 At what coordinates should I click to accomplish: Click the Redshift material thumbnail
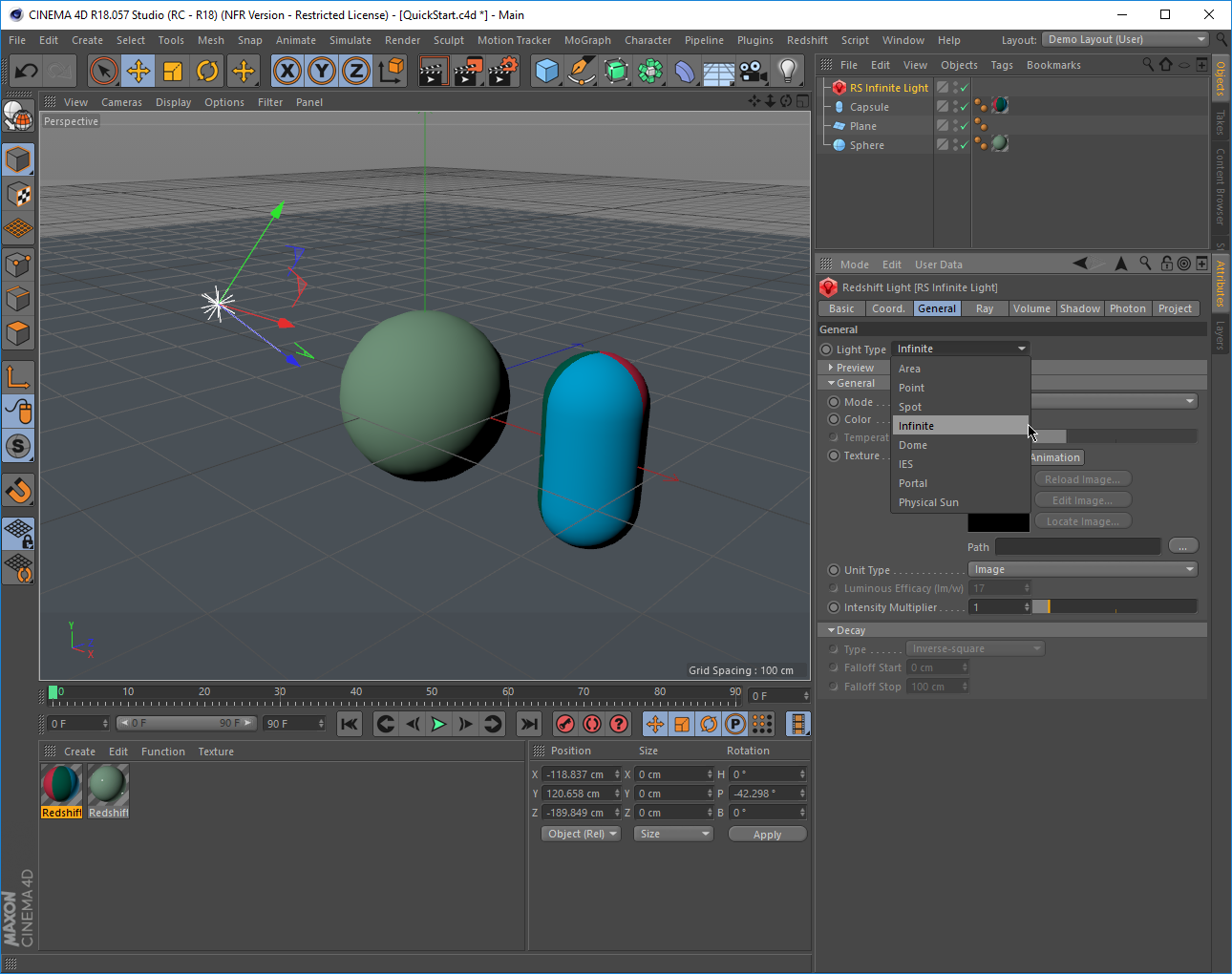point(61,783)
